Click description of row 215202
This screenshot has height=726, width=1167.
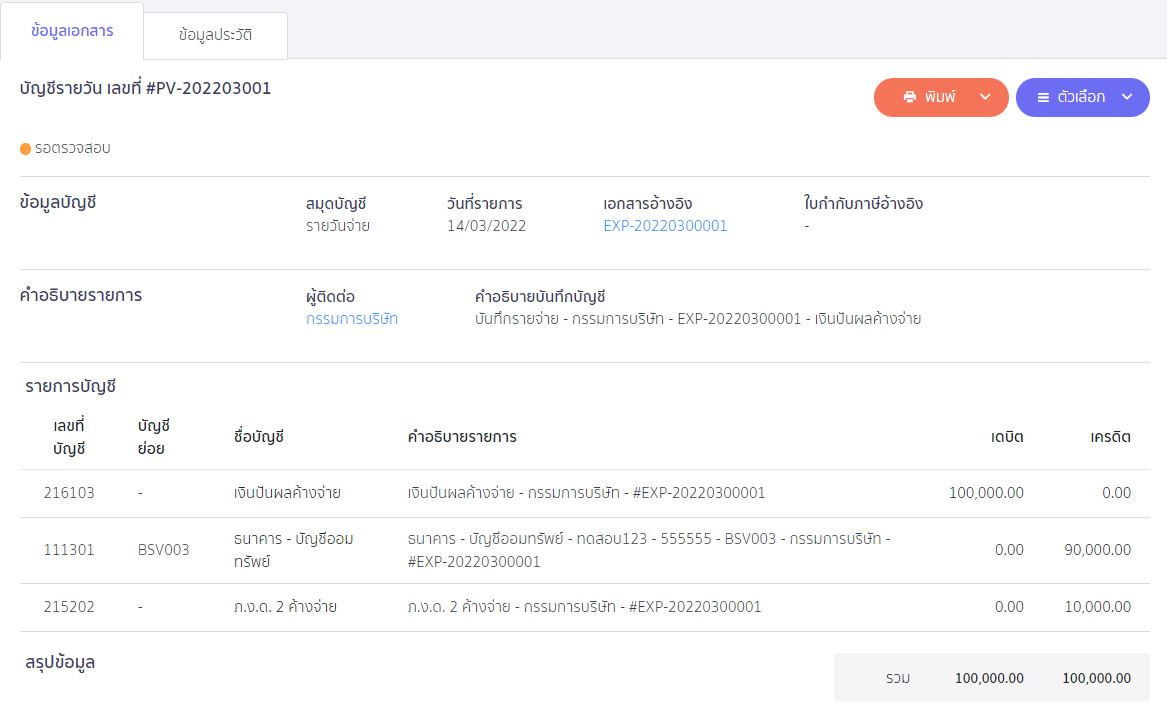point(584,607)
